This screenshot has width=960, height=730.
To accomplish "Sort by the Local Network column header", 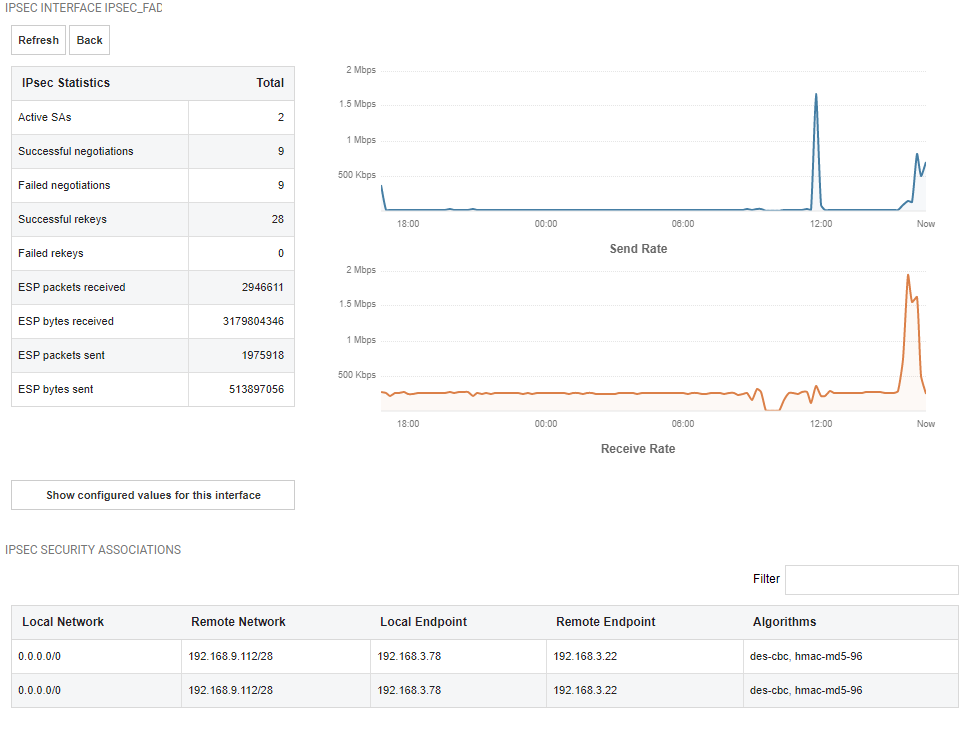I will tap(63, 622).
